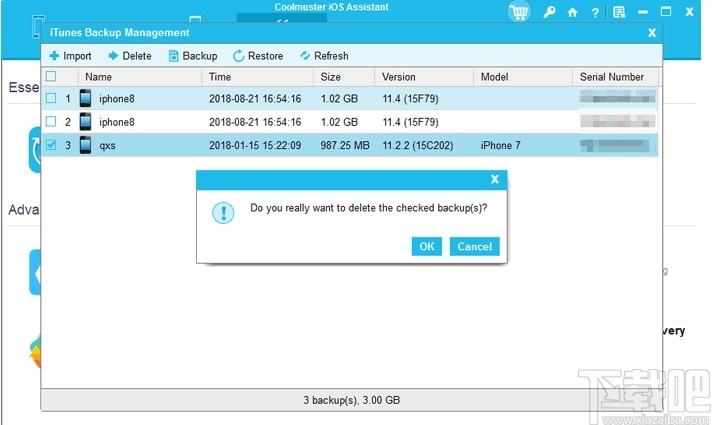Sort by the Time column header

[x=257, y=77]
